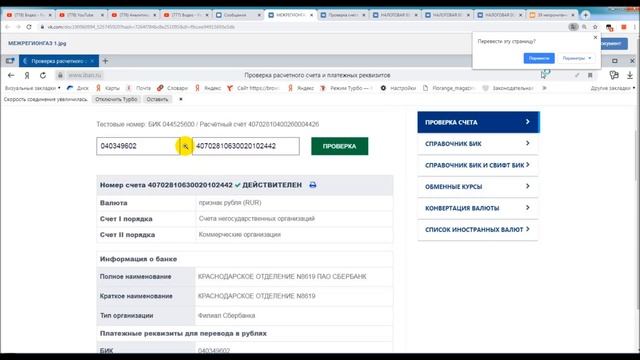Open the Сайт https://bro bookmark
This screenshot has height=360, width=640.
click(253, 88)
